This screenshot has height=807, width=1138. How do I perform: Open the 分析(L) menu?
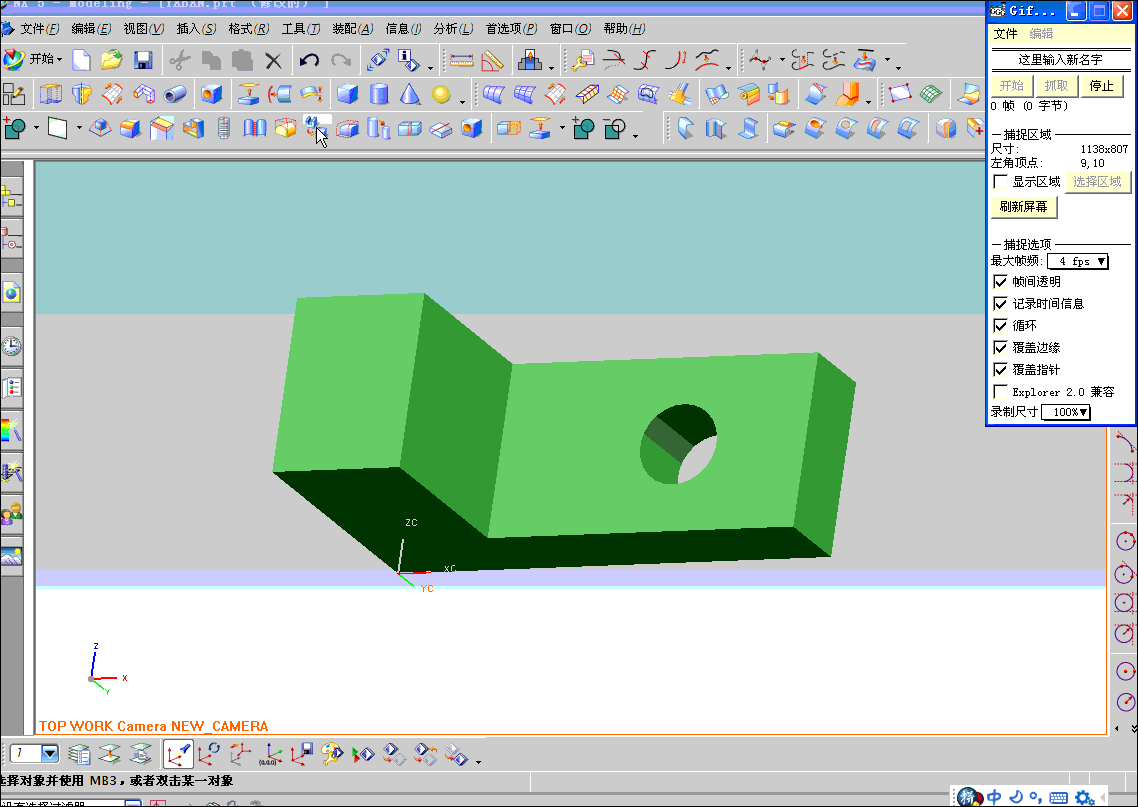tap(453, 28)
